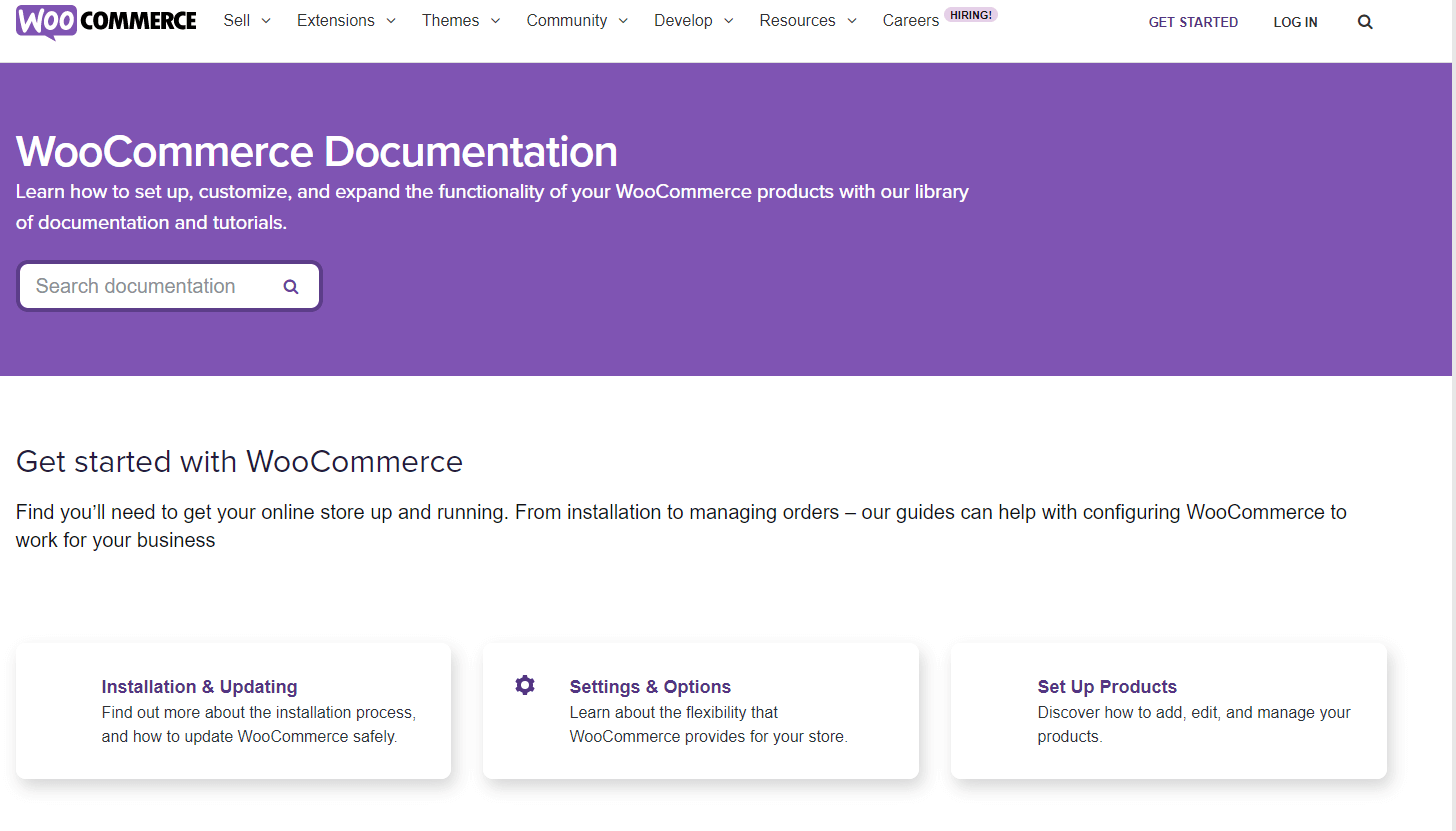This screenshot has width=1456, height=831.
Task: Open the Settings & Options link
Action: point(650,687)
